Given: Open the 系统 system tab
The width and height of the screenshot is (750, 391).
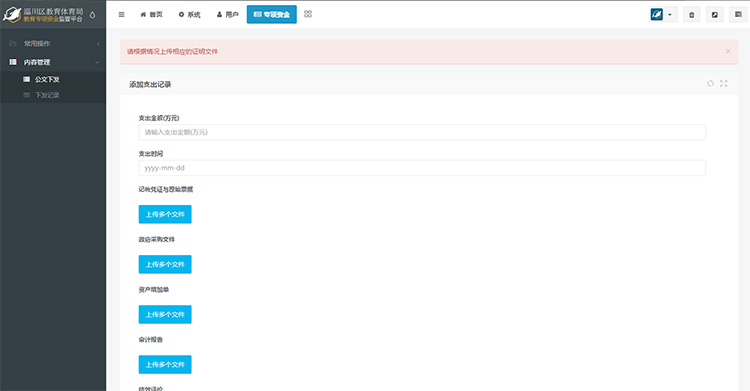Looking at the screenshot, I should point(189,14).
